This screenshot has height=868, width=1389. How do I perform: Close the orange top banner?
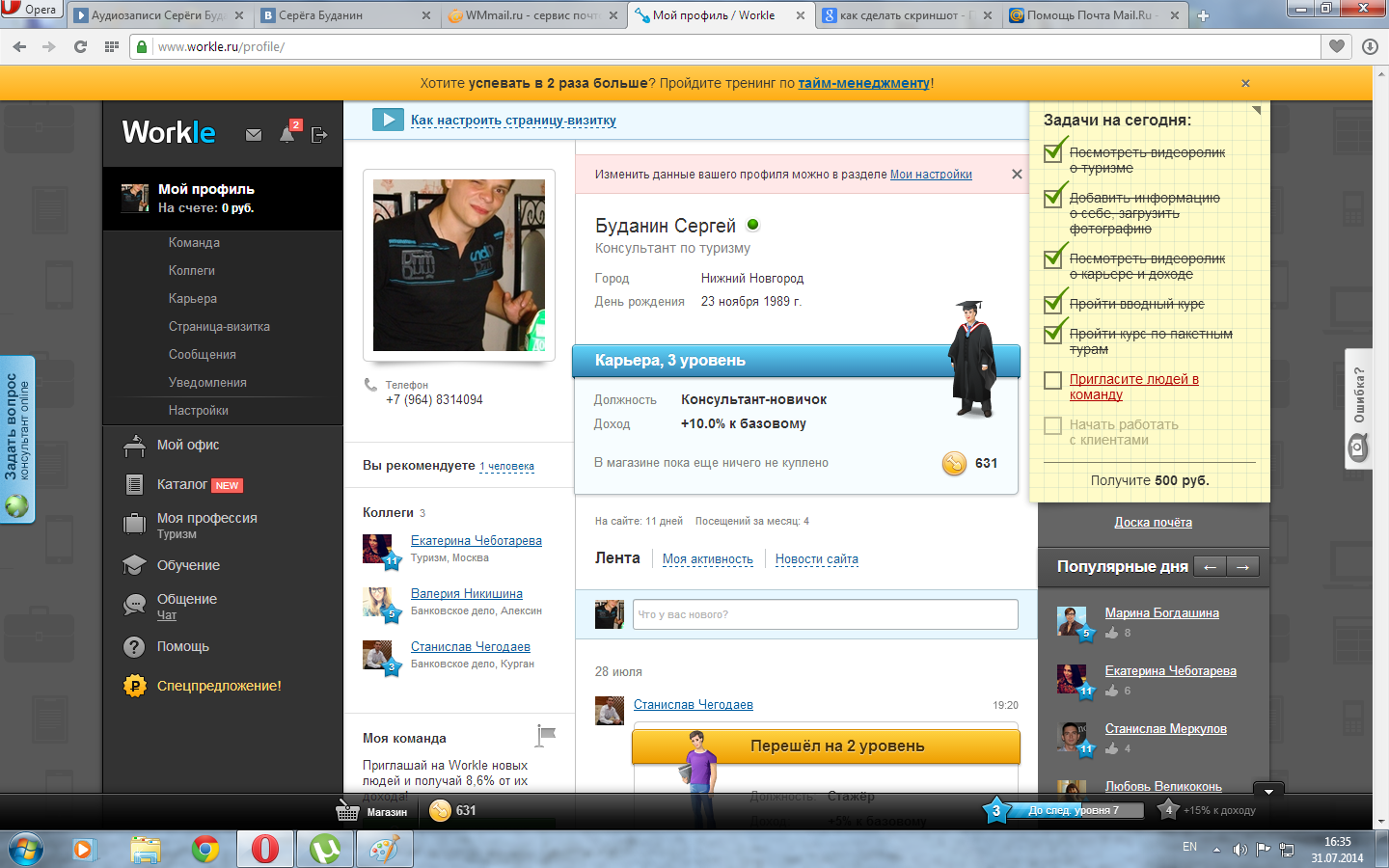point(1245,83)
